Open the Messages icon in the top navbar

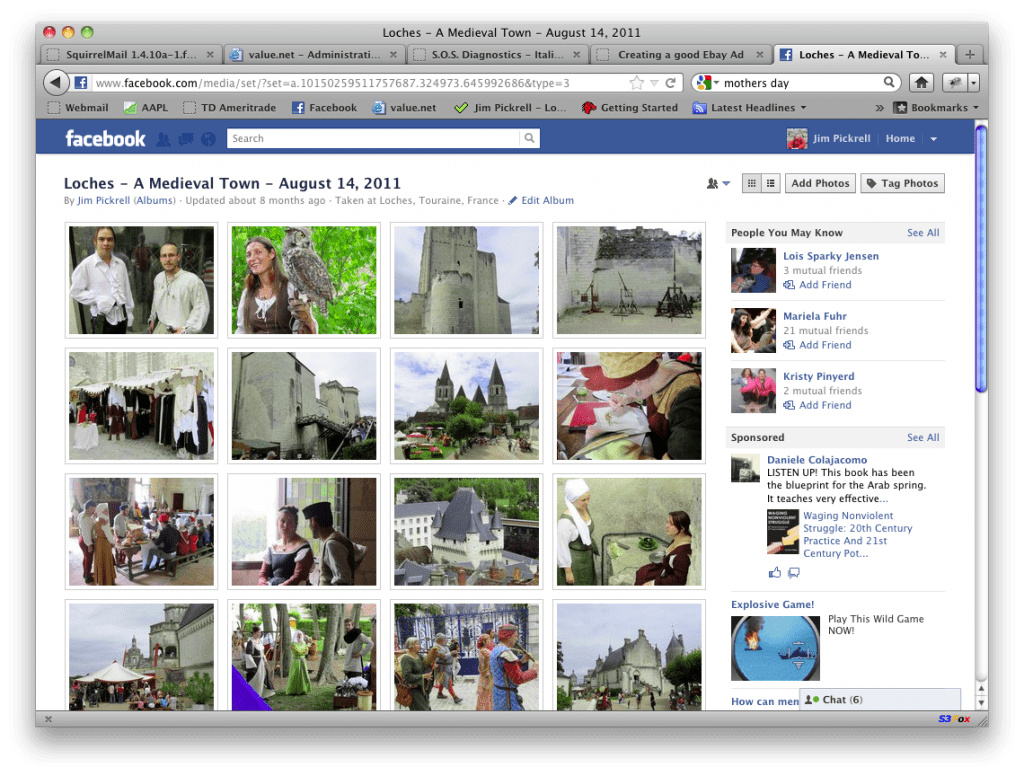(x=185, y=139)
